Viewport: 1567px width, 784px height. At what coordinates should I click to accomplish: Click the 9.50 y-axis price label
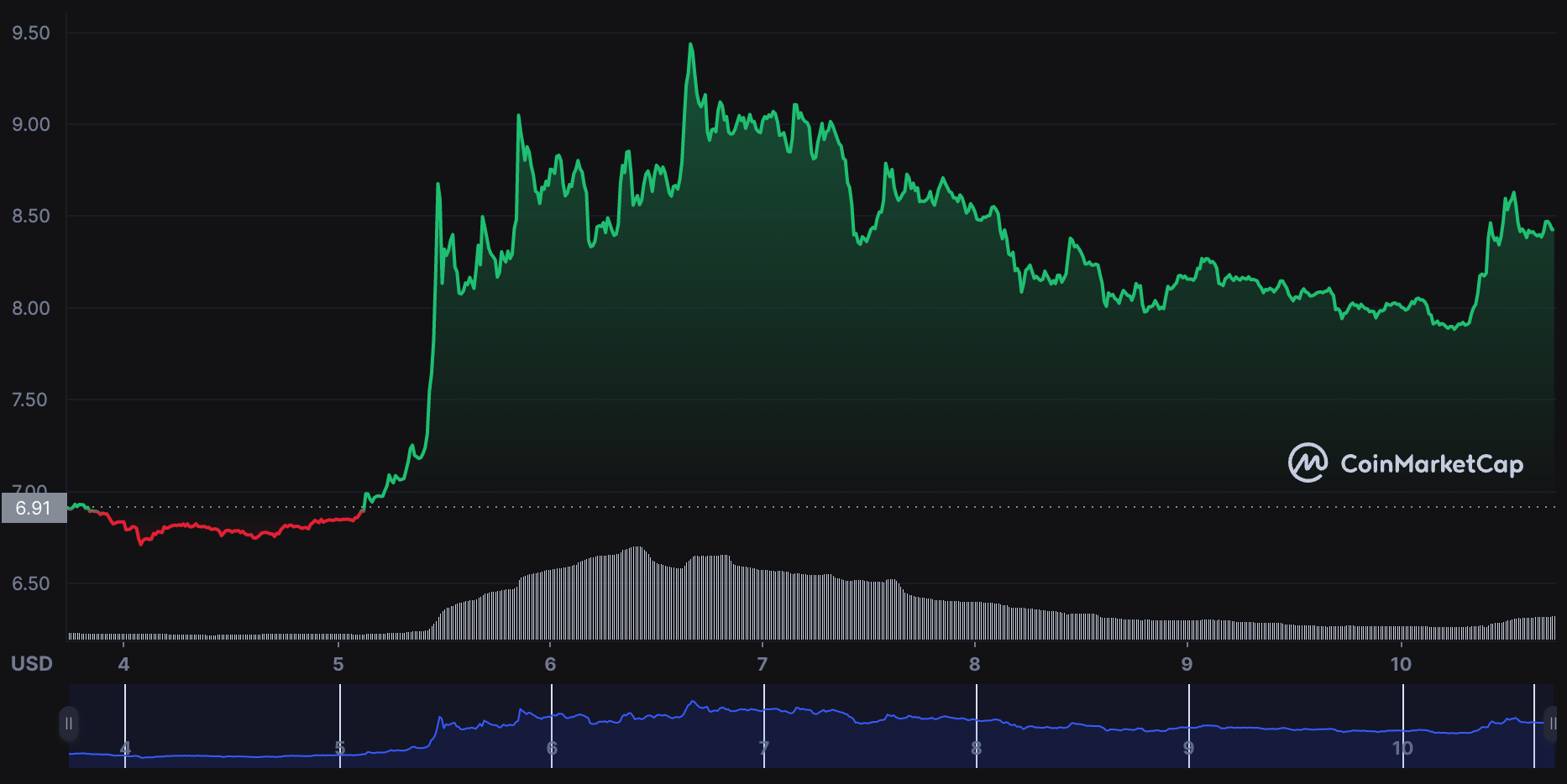[31, 33]
